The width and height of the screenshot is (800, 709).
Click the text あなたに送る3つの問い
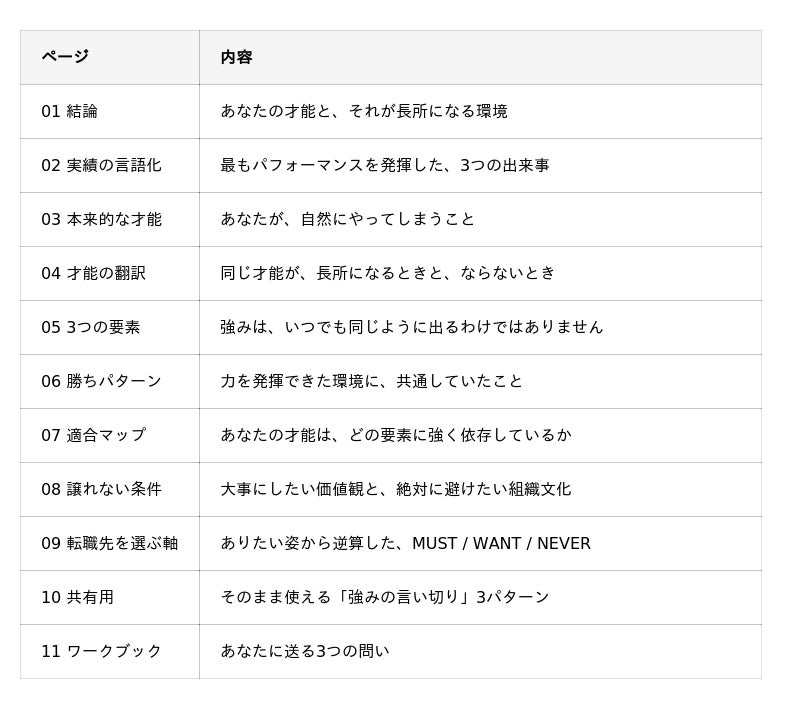pos(305,651)
